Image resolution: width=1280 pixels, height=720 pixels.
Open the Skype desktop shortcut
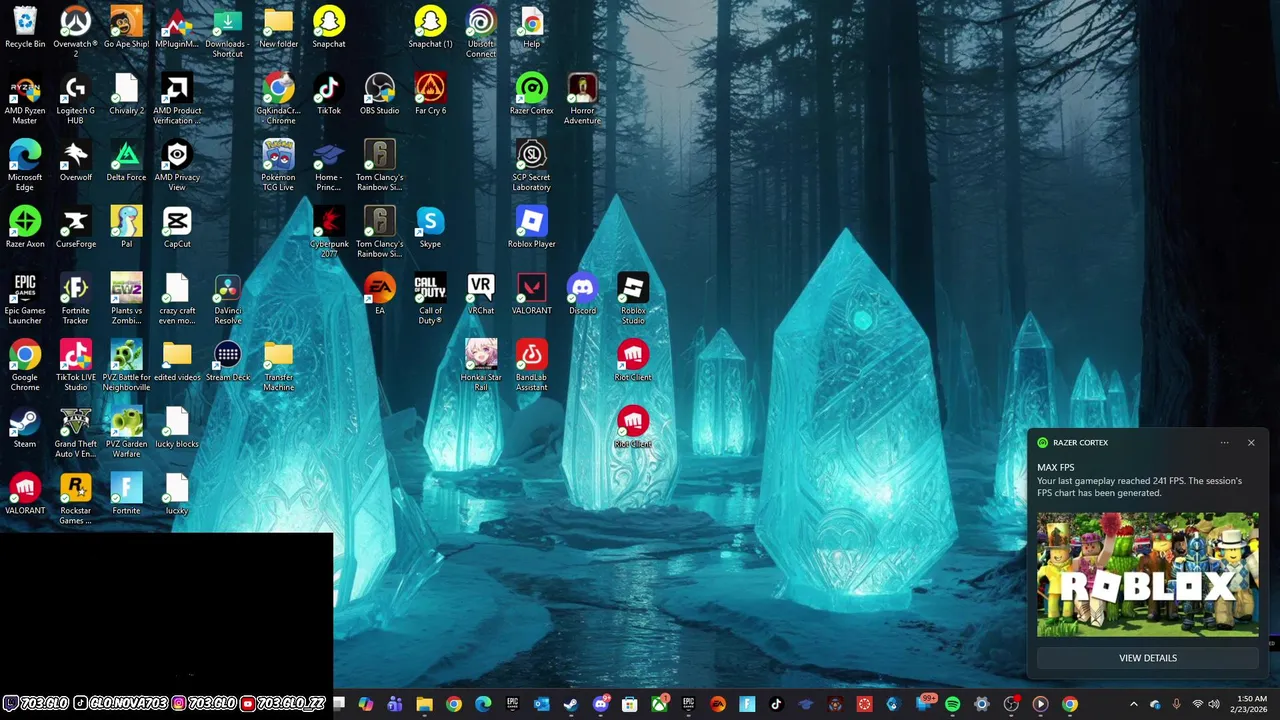pos(430,227)
